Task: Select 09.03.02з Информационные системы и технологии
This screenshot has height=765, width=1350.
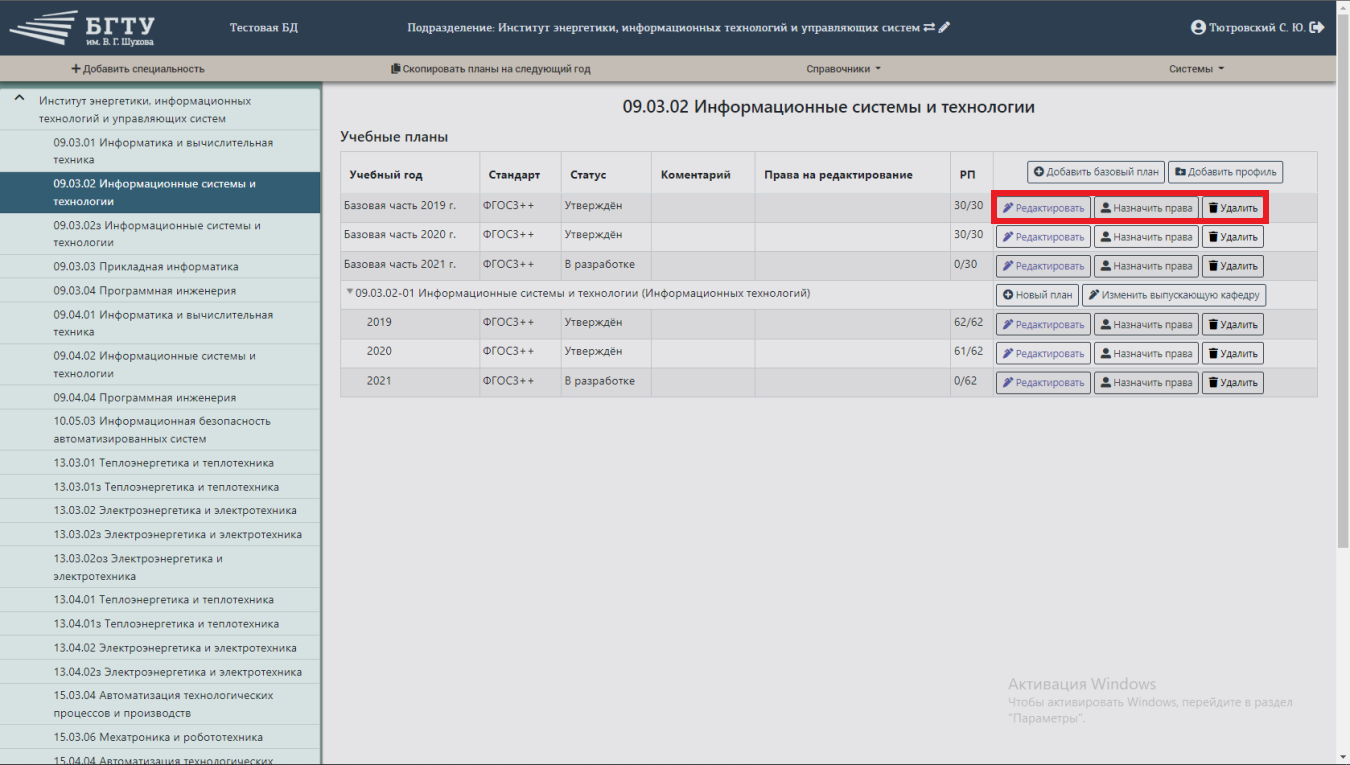Action: pyautogui.click(x=160, y=234)
